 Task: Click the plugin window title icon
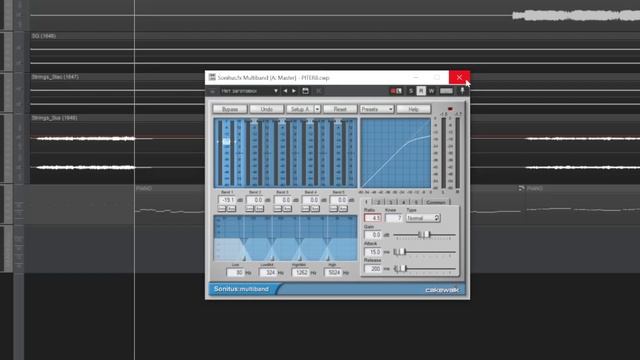[x=212, y=77]
